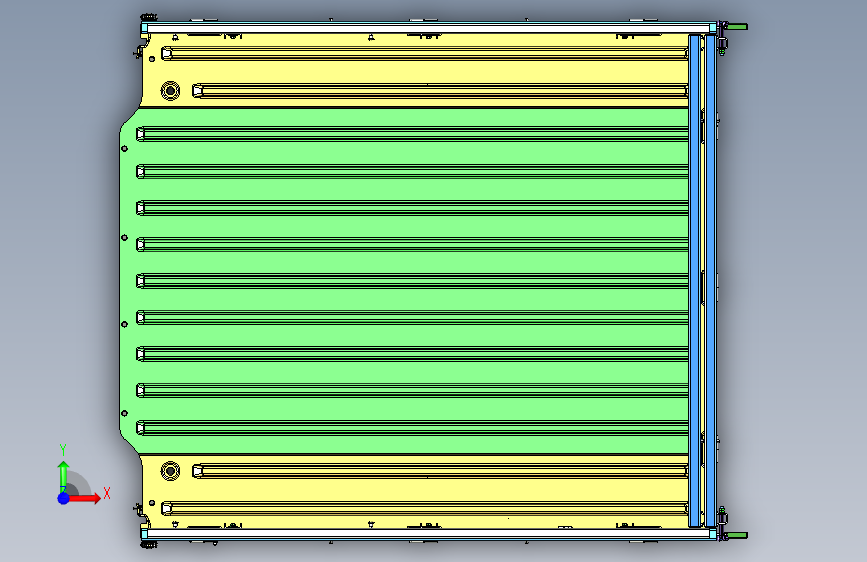
Task: Select the green pin at the top-right corner
Action: (738, 27)
